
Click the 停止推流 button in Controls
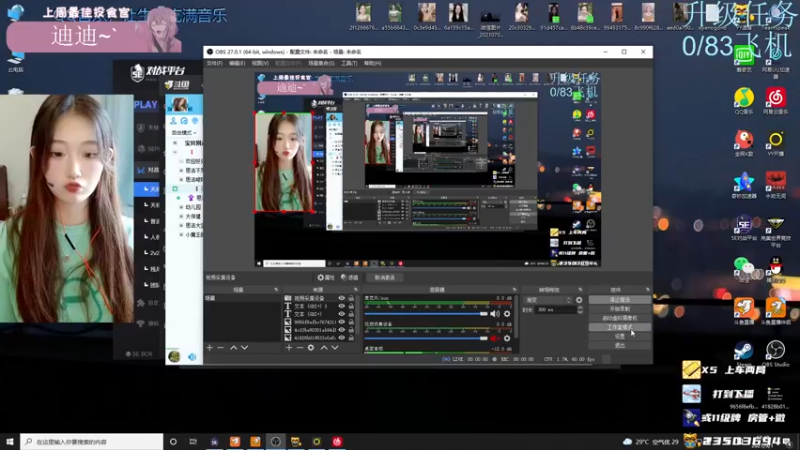pyautogui.click(x=619, y=300)
